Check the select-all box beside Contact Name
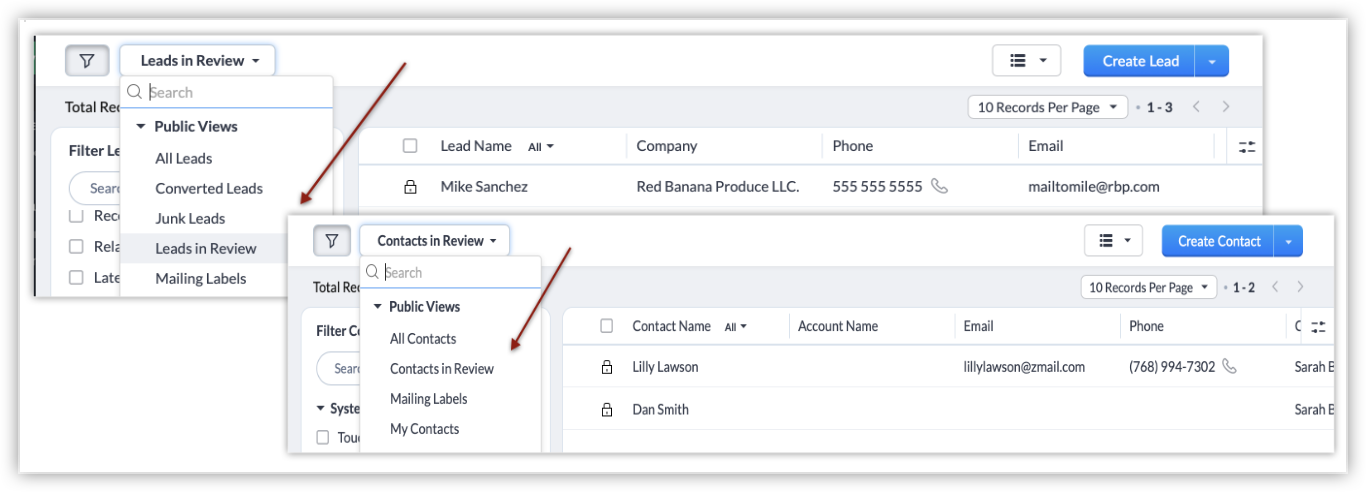 (607, 326)
